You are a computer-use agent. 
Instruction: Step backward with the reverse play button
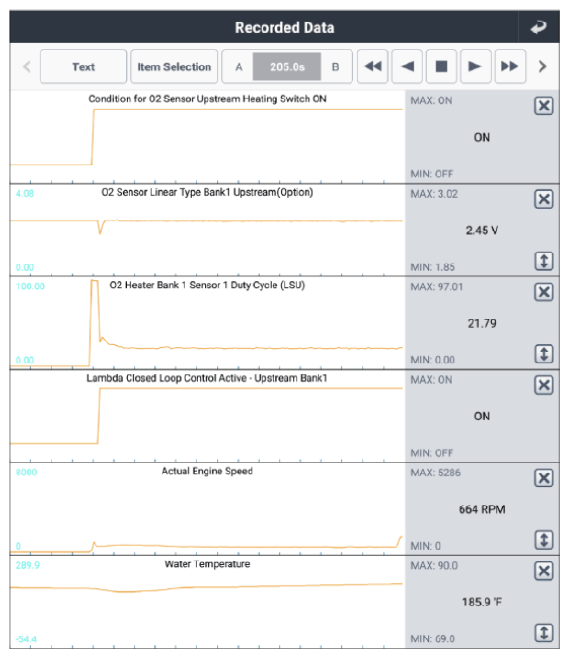point(407,66)
